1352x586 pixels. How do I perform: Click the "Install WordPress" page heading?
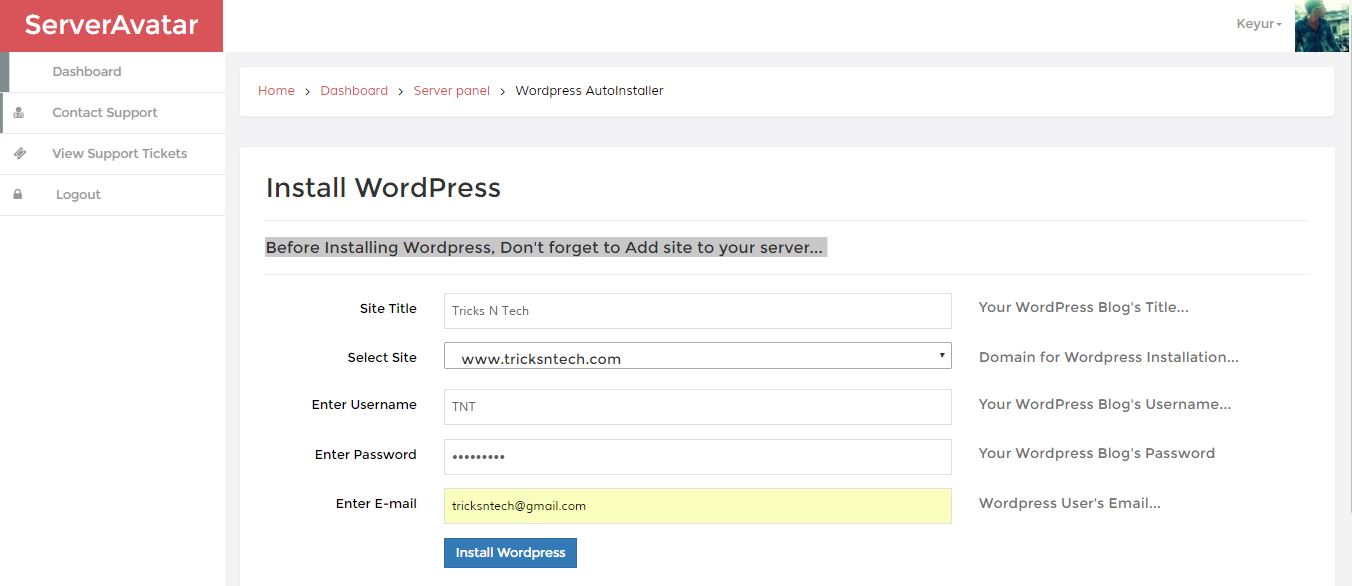[x=383, y=188]
